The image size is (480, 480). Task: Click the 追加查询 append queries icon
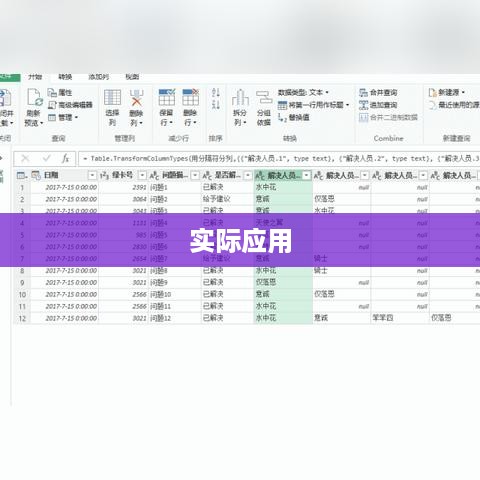coord(363,105)
